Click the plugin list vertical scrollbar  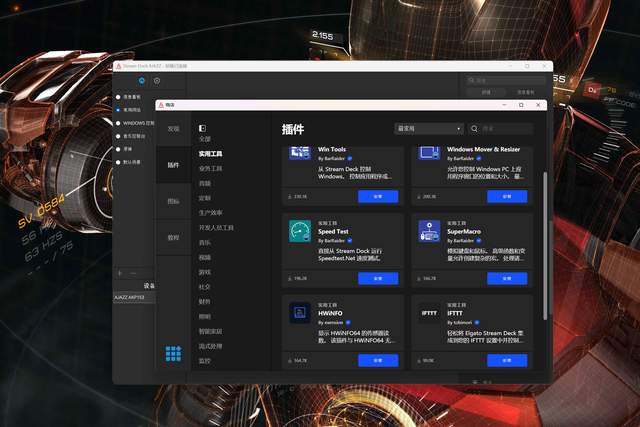(545, 246)
